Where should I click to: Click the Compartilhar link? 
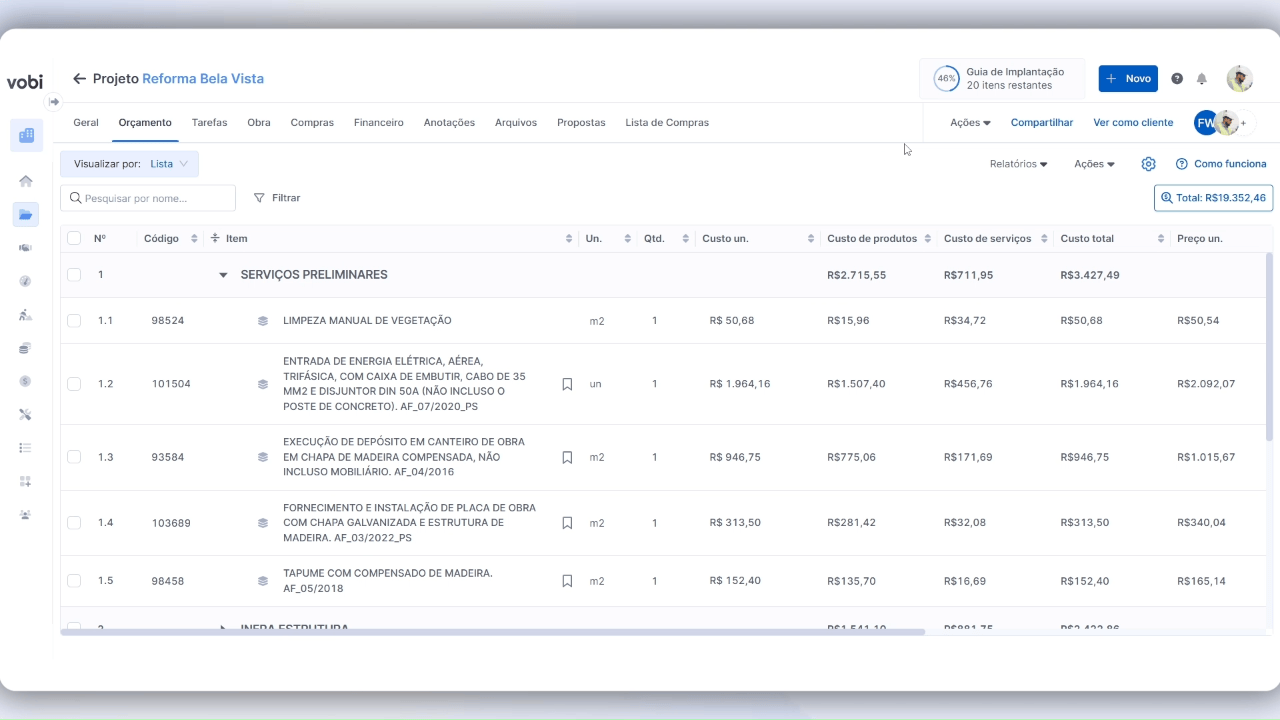1041,123
